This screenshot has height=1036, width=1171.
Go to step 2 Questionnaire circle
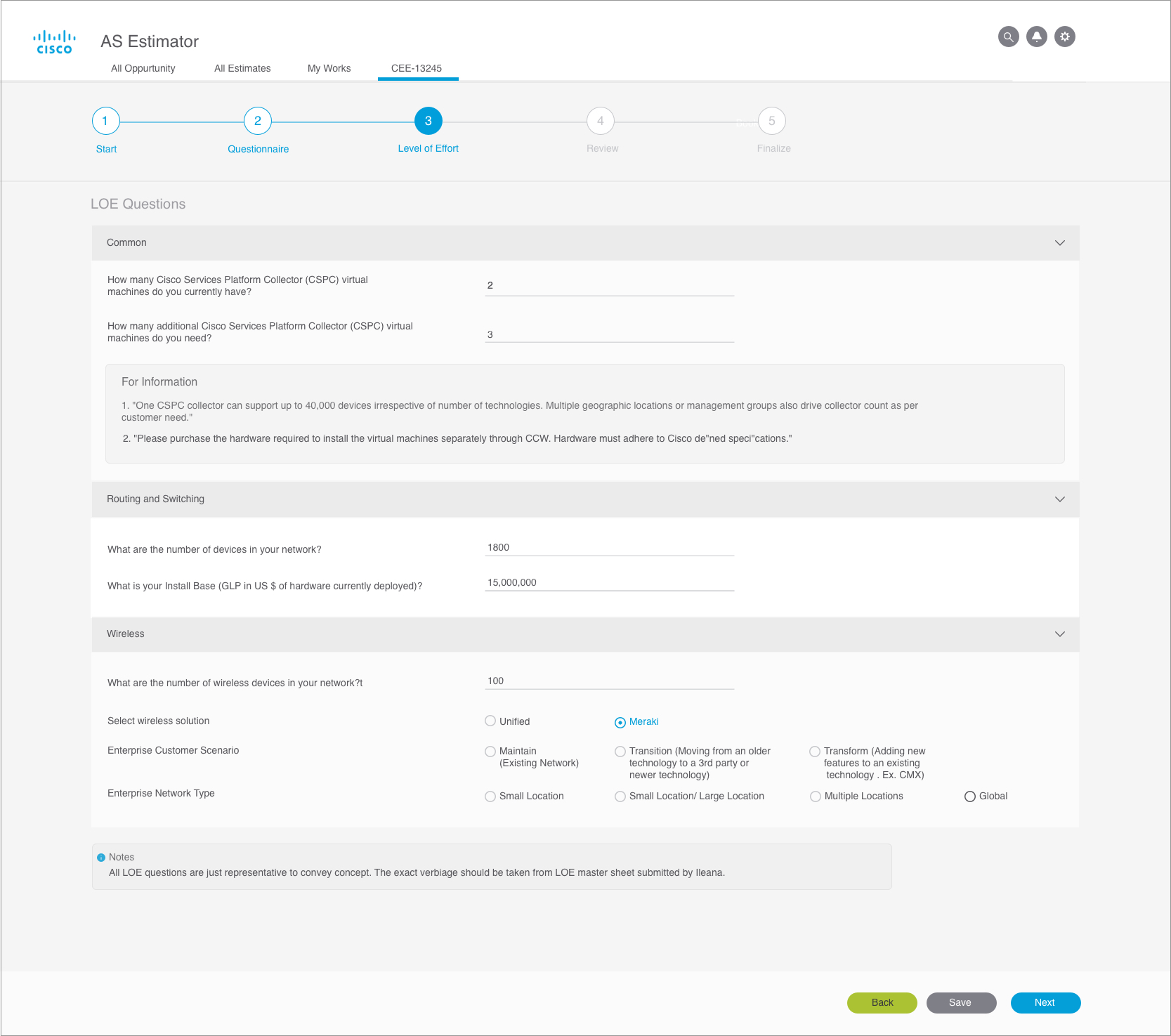point(258,121)
